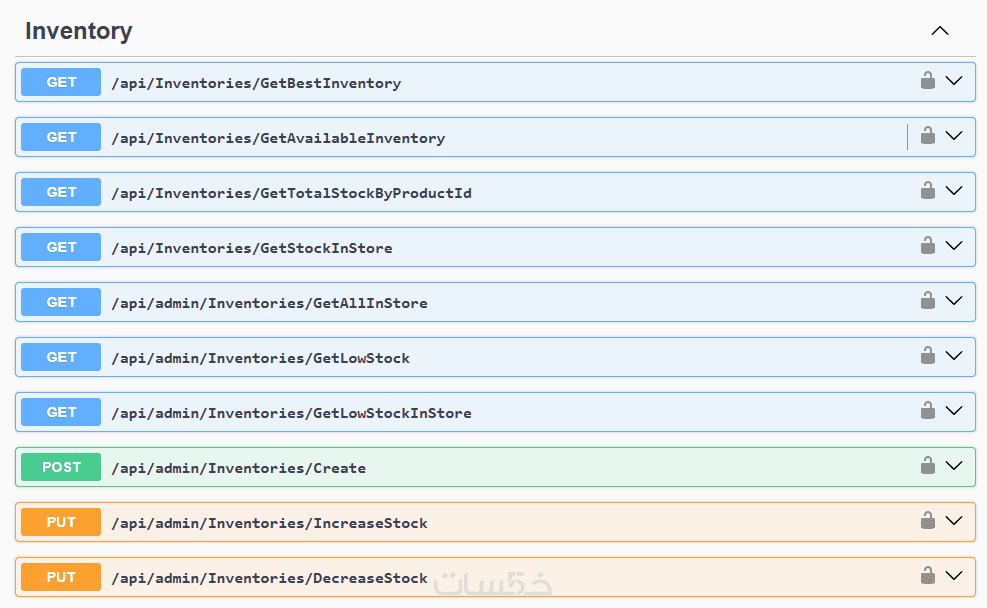Click the PUT badge for IncreaseStock
Image resolution: width=987 pixels, height=608 pixels.
61,522
